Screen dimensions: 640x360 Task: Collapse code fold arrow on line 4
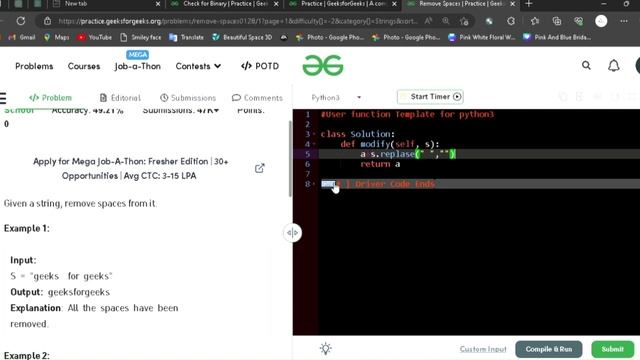[314, 144]
